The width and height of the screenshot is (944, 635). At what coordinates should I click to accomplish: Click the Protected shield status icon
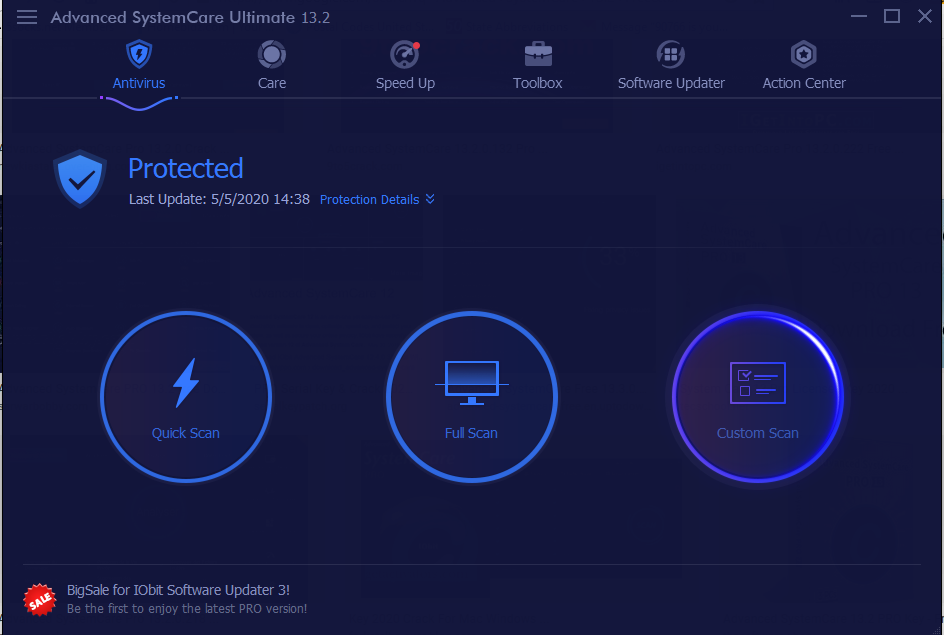pyautogui.click(x=80, y=179)
